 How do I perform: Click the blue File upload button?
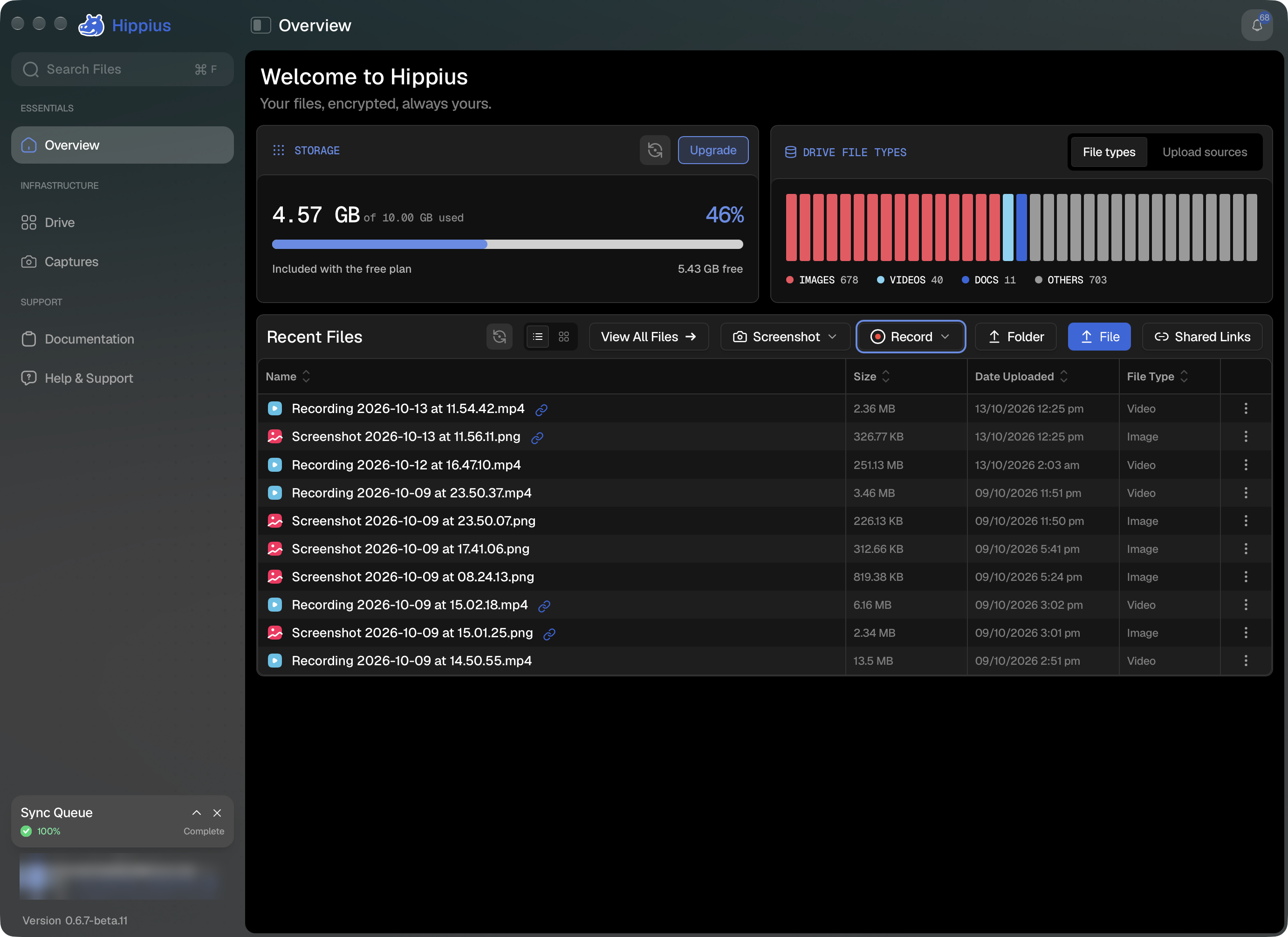pos(1099,337)
